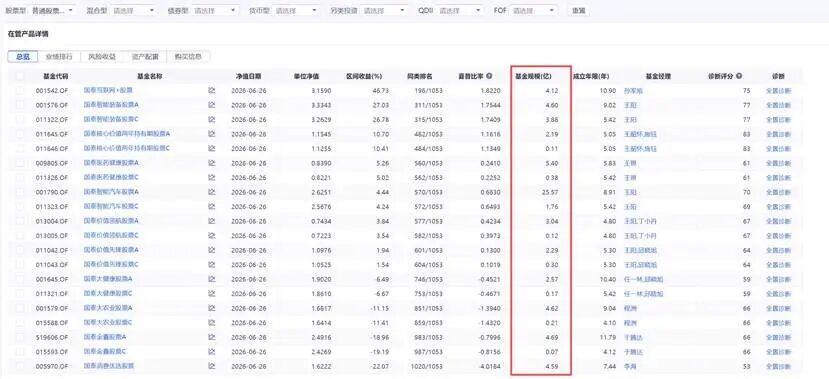Tick the checkbox for fund 519606.OF
Screen dimensions: 829x379
20,337
